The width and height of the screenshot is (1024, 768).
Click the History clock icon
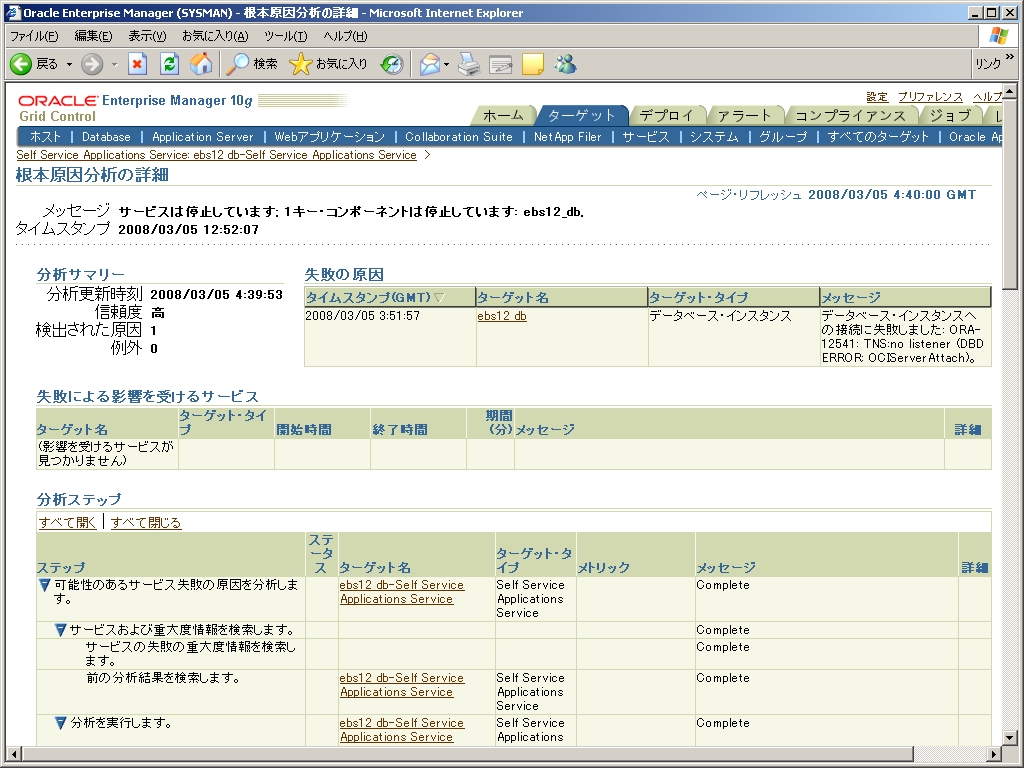pos(392,64)
